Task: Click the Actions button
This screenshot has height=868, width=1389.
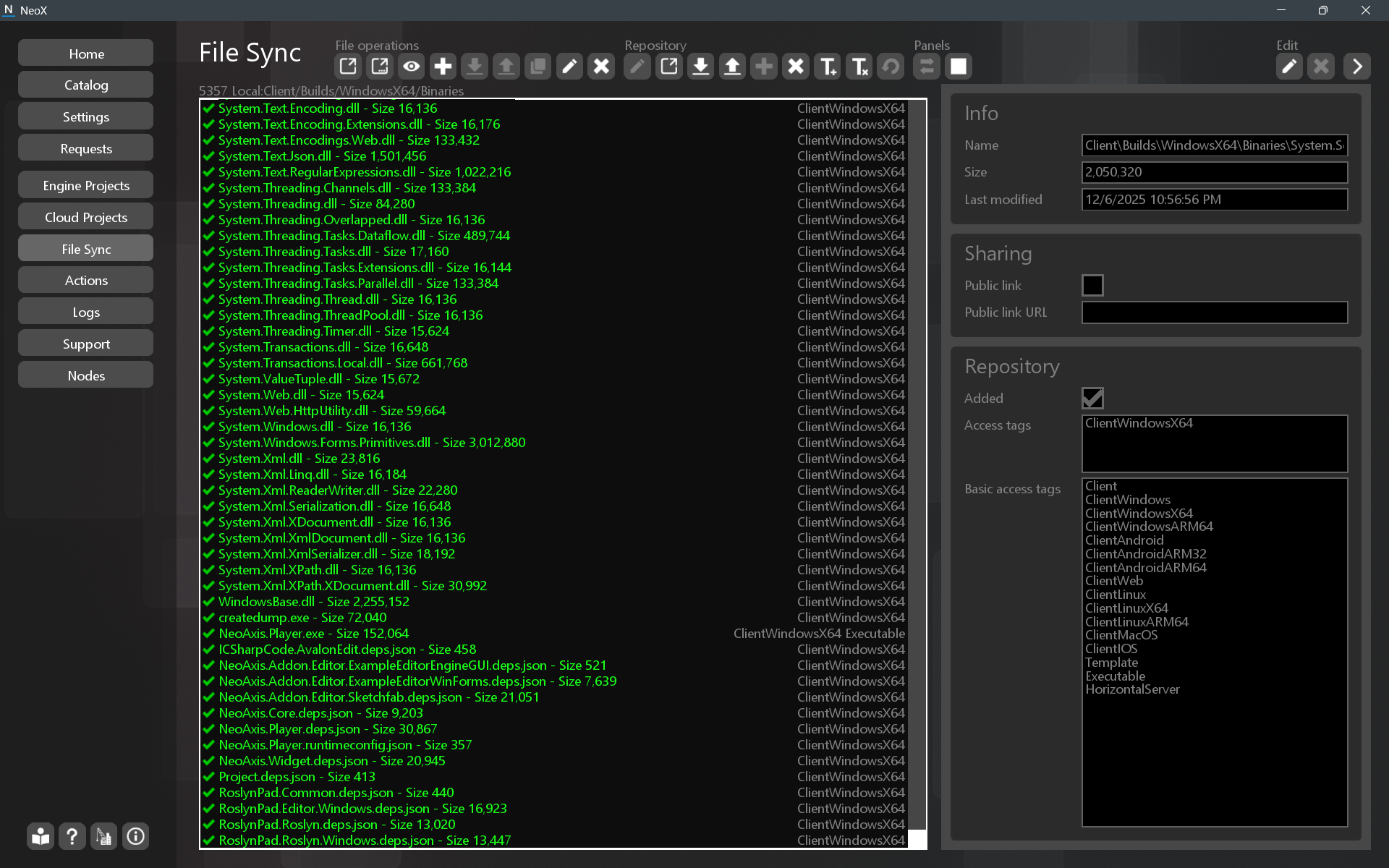Action: [x=85, y=280]
